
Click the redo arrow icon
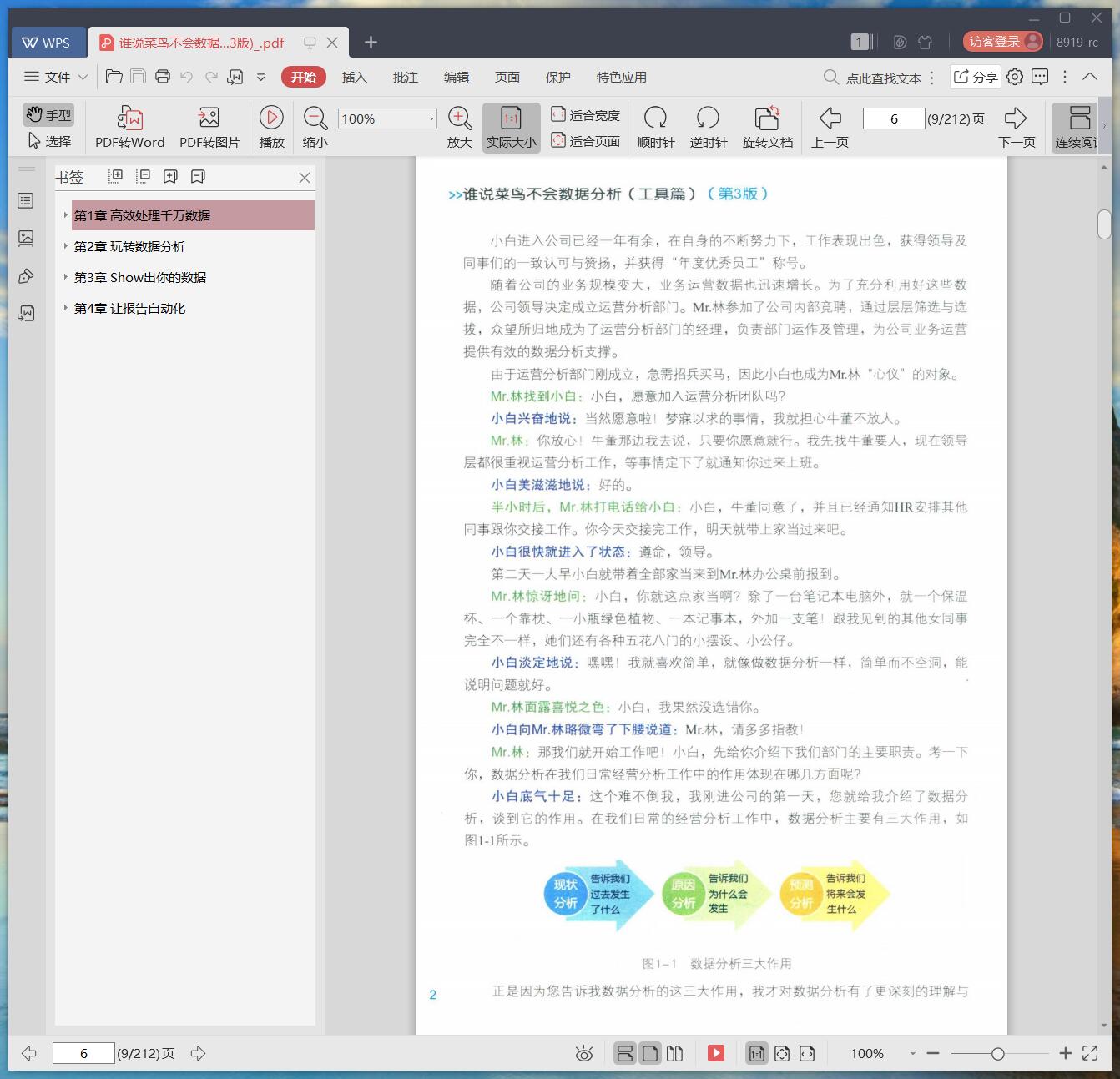click(211, 77)
